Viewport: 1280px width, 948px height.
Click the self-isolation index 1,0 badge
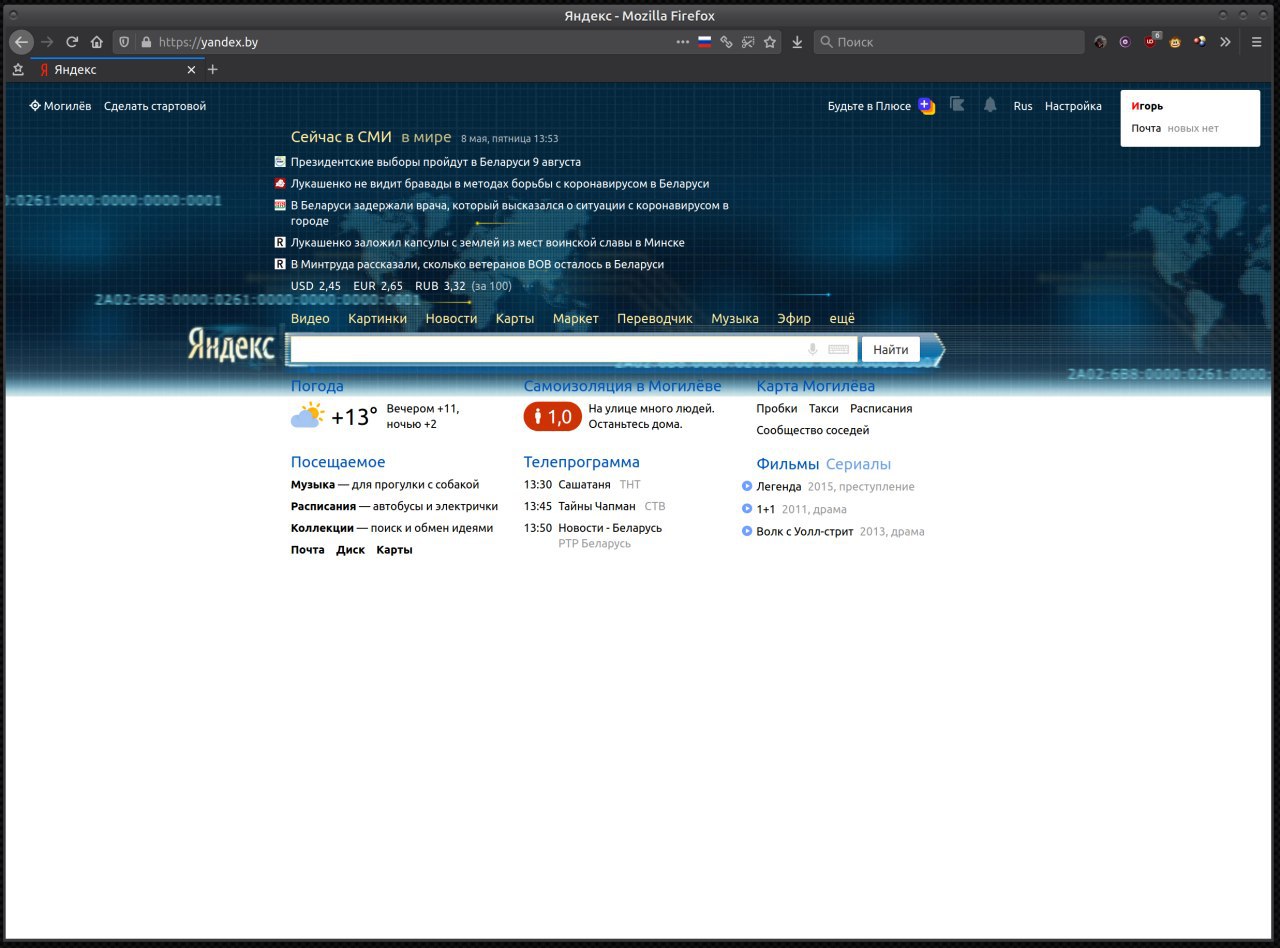pos(552,417)
